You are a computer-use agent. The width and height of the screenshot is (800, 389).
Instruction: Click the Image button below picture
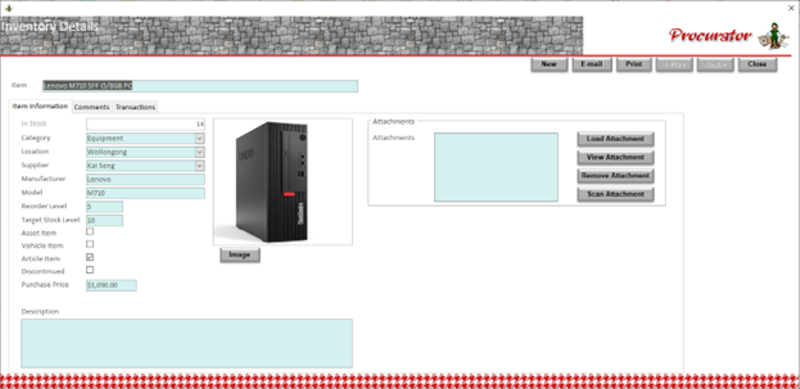(240, 255)
